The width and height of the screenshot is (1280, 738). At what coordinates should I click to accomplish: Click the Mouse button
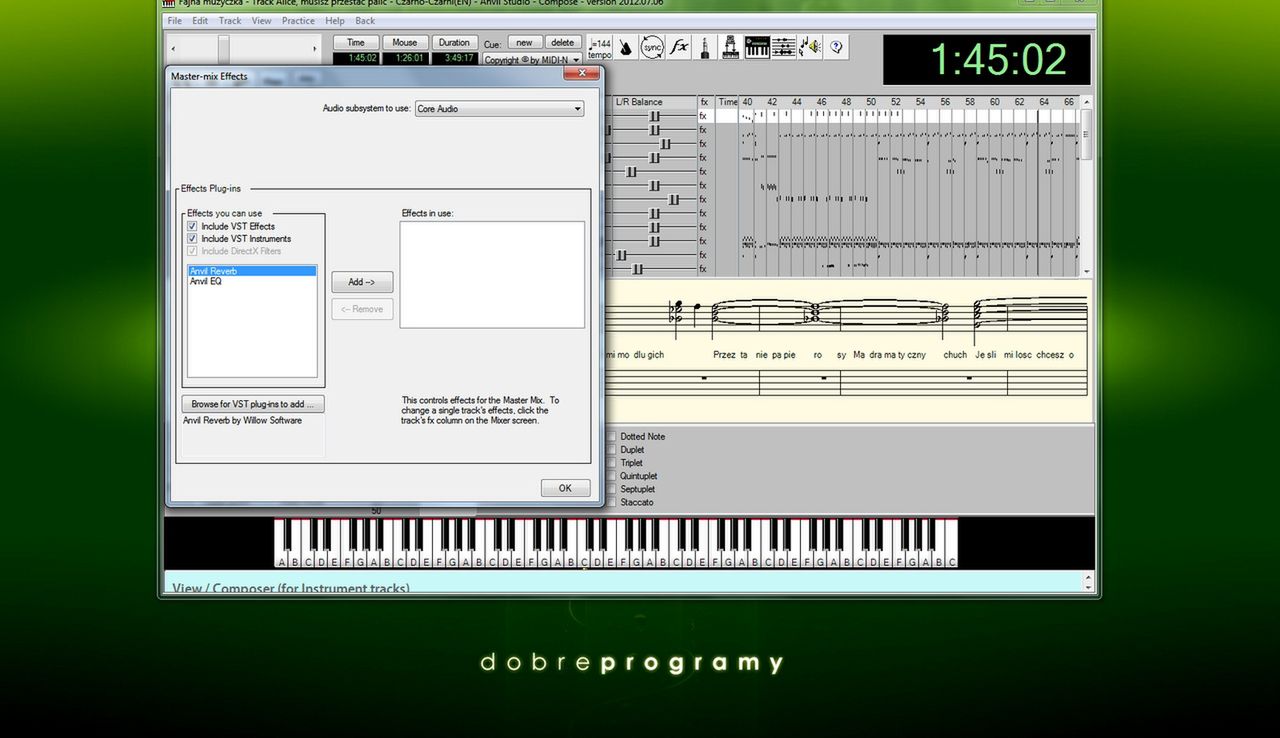(x=405, y=43)
